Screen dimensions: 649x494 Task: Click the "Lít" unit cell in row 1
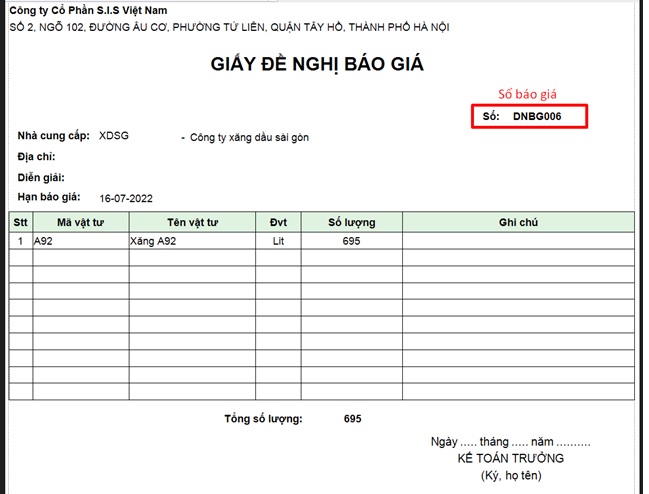[x=278, y=242]
